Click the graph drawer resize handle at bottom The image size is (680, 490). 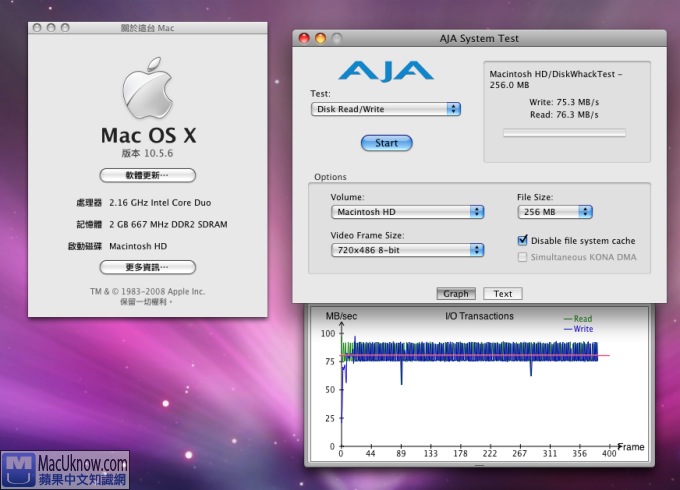[x=479, y=465]
